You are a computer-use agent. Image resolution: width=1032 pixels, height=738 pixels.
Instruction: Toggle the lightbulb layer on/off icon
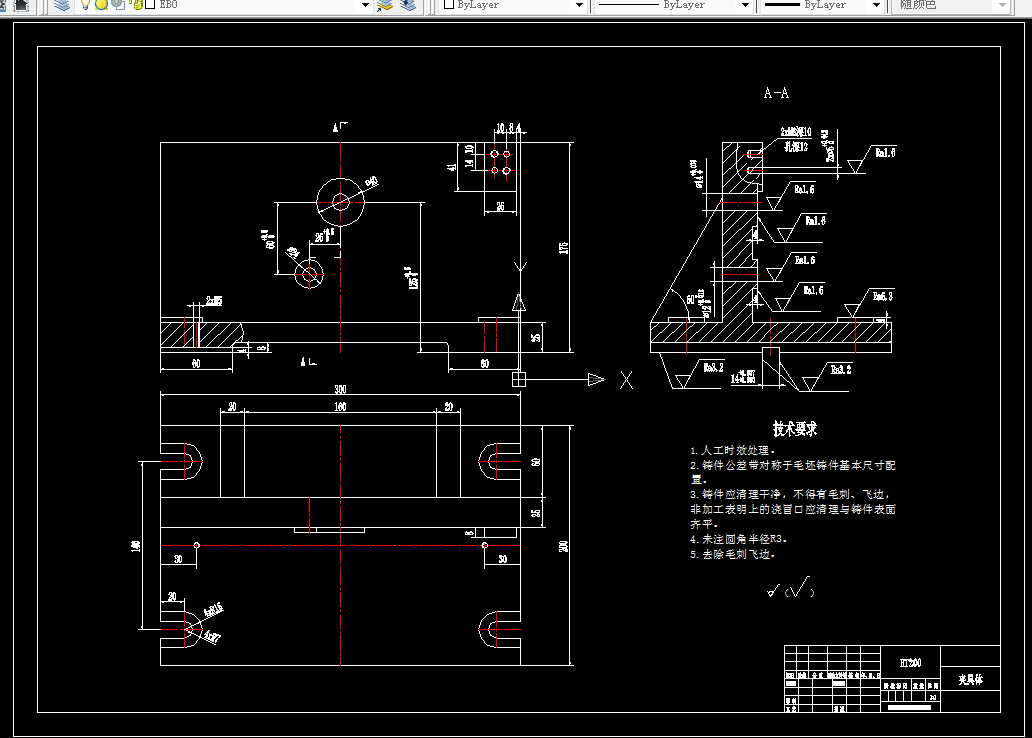pyautogui.click(x=85, y=5)
